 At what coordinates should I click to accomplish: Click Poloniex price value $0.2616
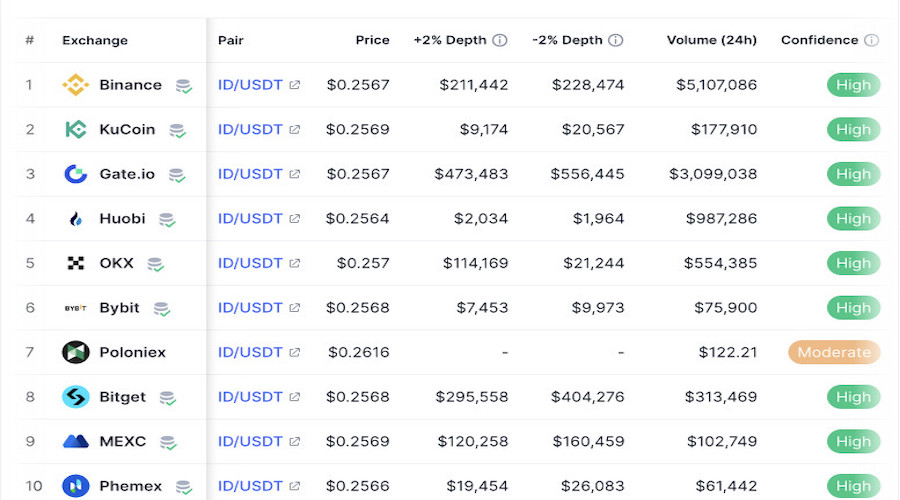pyautogui.click(x=359, y=352)
